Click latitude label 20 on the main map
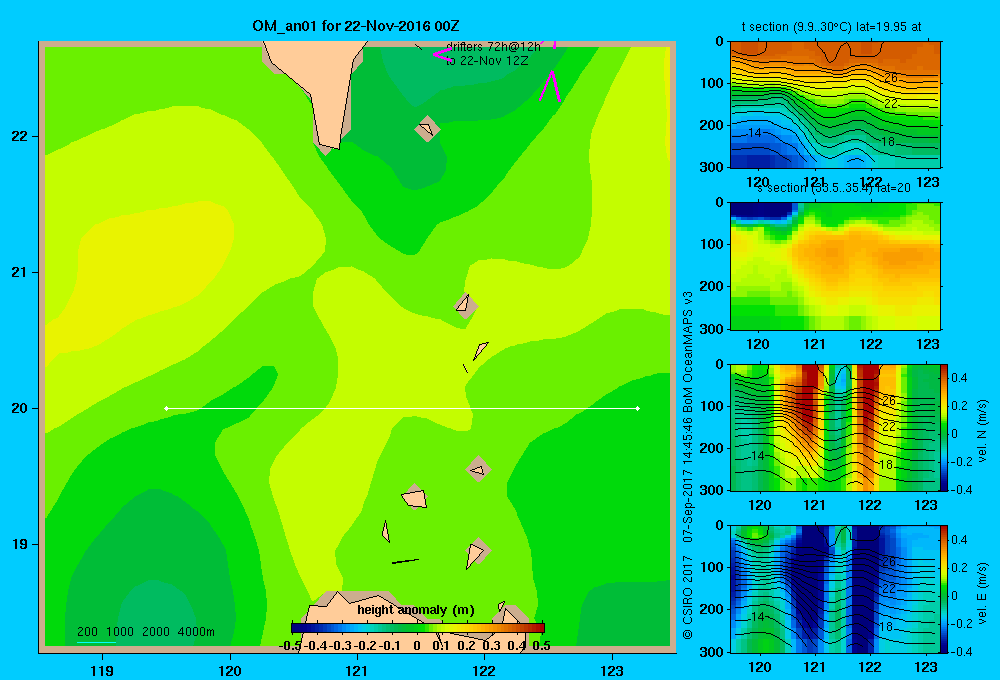The width and height of the screenshot is (1000, 680). click(x=19, y=408)
